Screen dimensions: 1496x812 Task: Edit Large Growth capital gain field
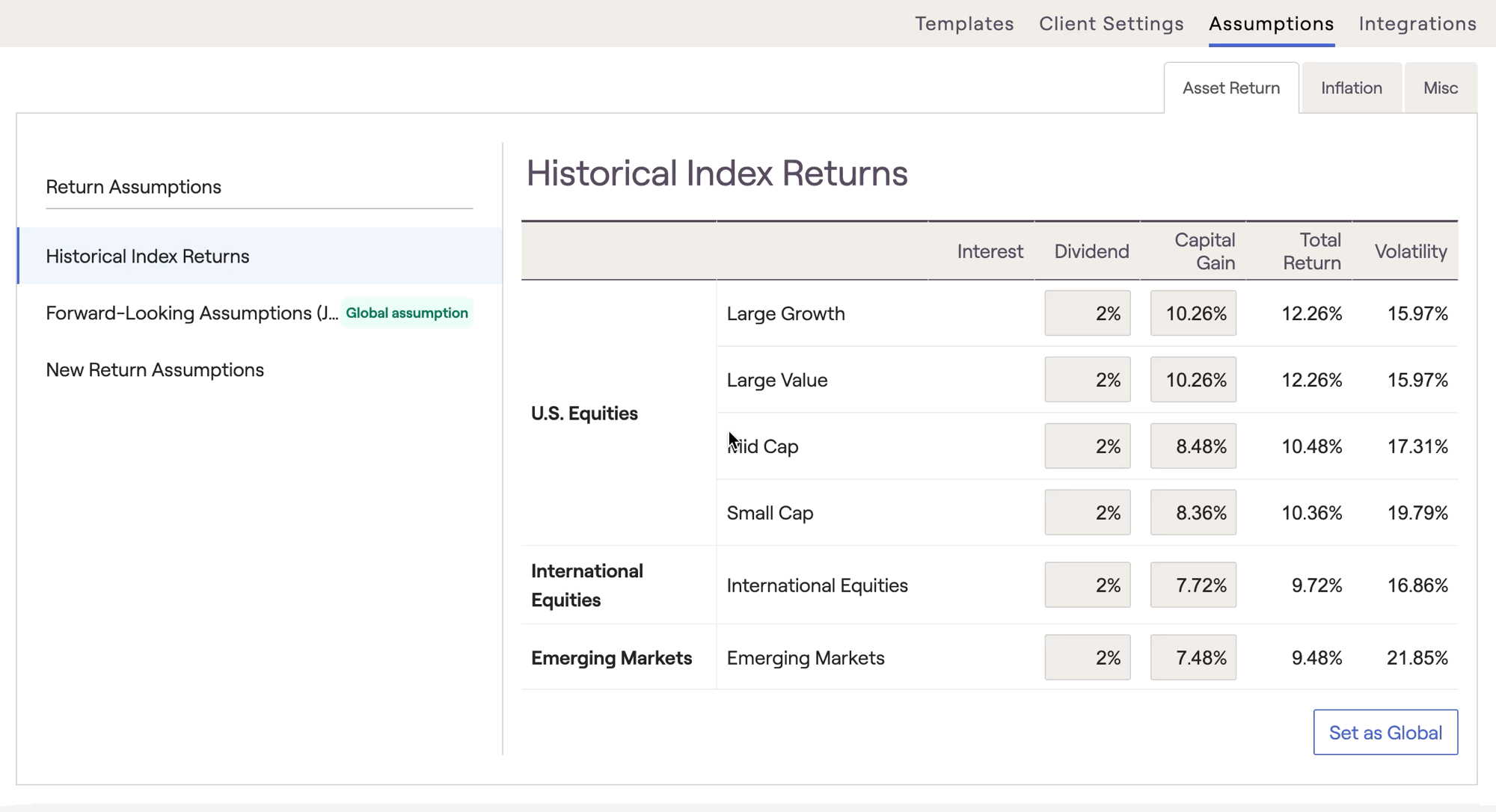[1192, 313]
